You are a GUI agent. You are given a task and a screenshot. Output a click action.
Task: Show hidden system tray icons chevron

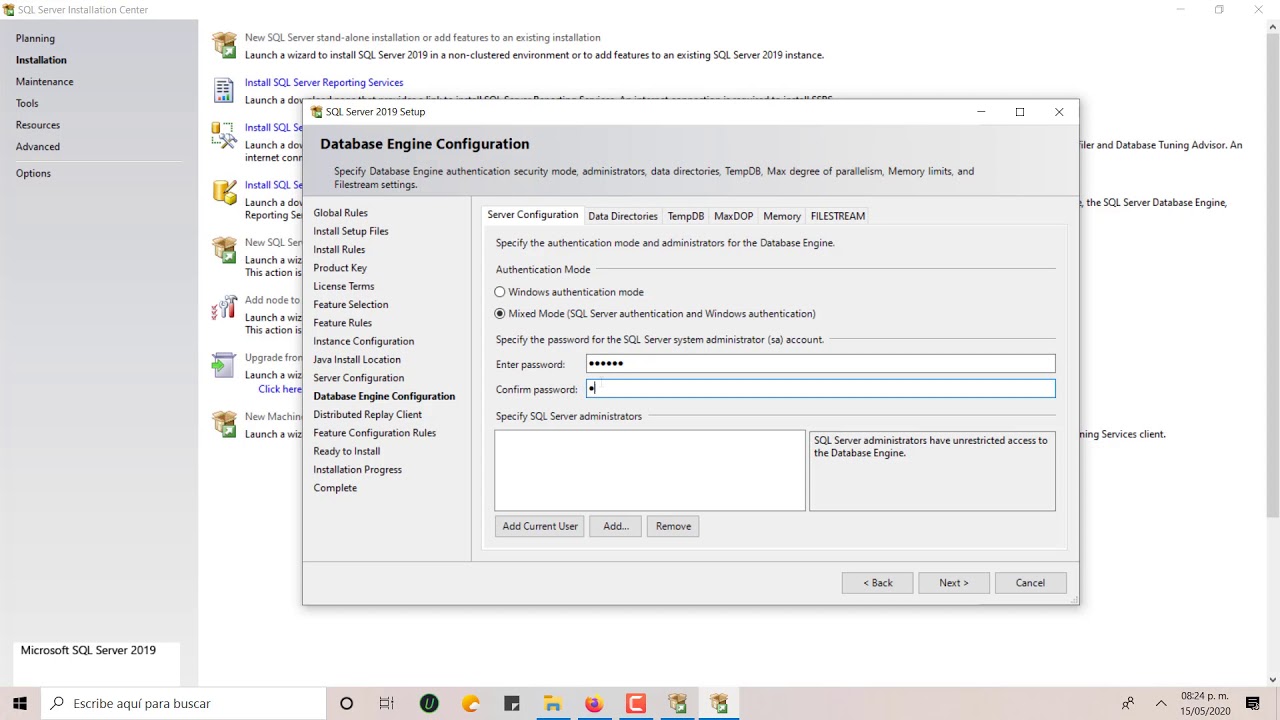pyautogui.click(x=1161, y=703)
